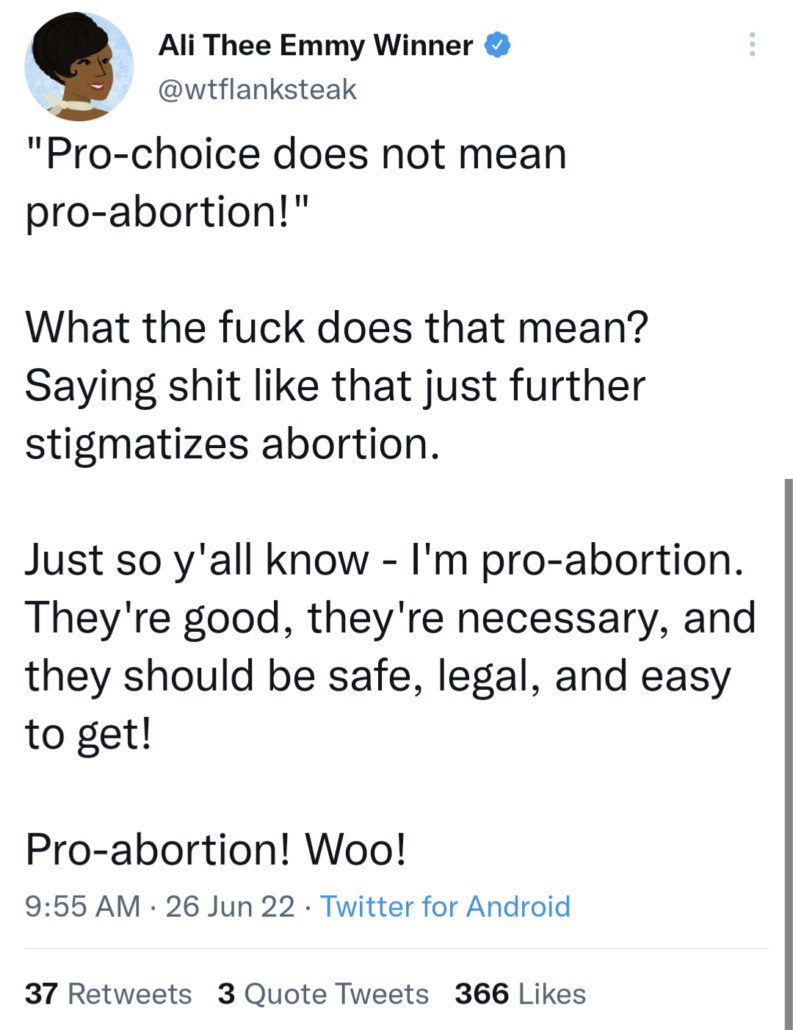
Task: Click the display name Ali Thee Emmy Winner
Action: 316,45
